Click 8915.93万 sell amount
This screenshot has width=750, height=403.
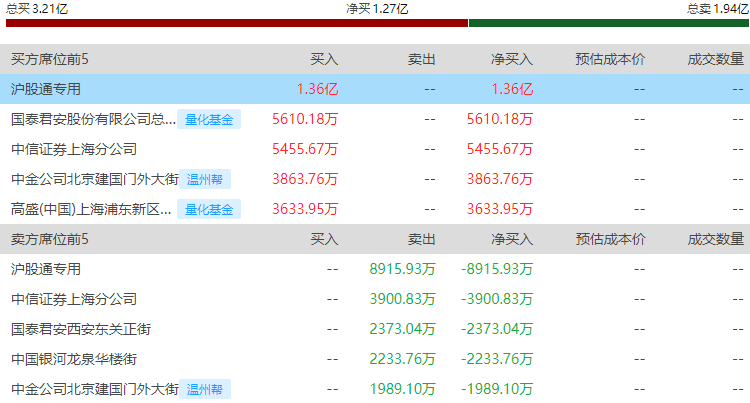(x=402, y=269)
